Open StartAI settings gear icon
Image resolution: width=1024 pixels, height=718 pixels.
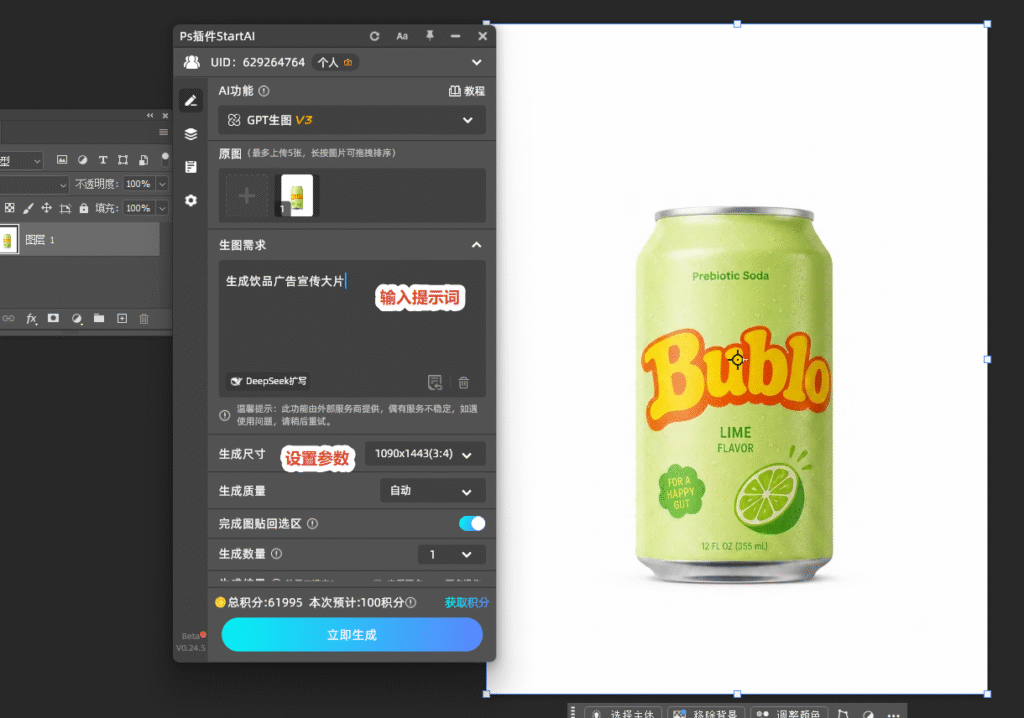click(x=191, y=201)
